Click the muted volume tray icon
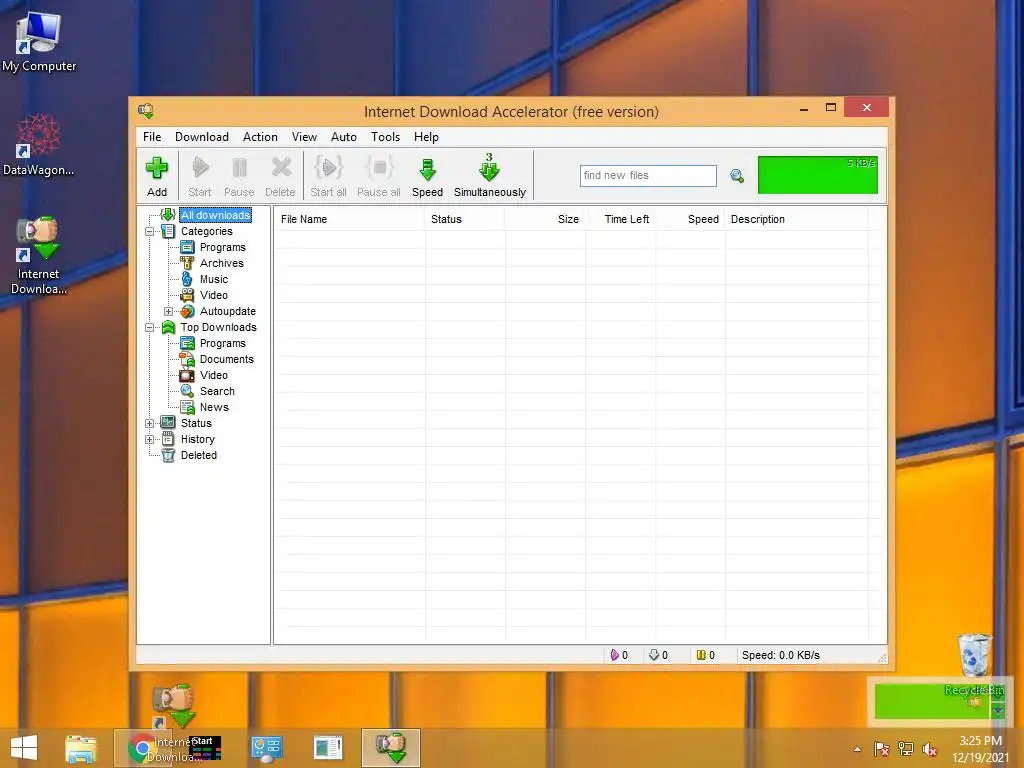 (930, 749)
